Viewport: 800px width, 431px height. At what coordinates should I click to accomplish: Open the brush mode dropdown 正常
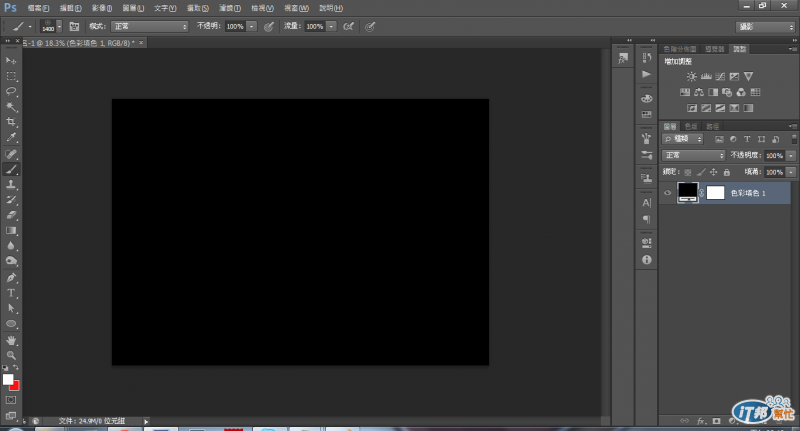pos(149,27)
